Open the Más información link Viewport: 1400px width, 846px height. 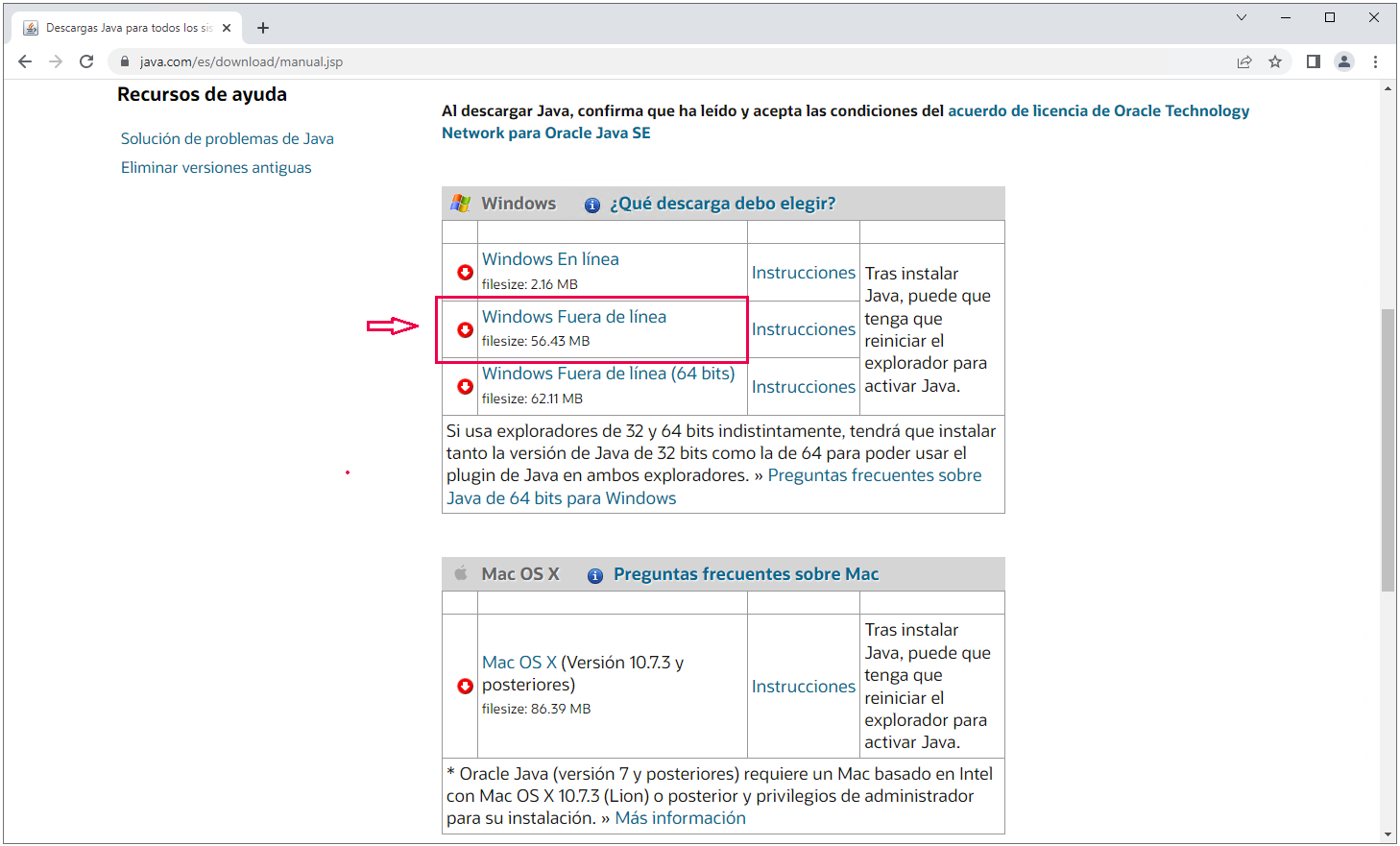[680, 818]
